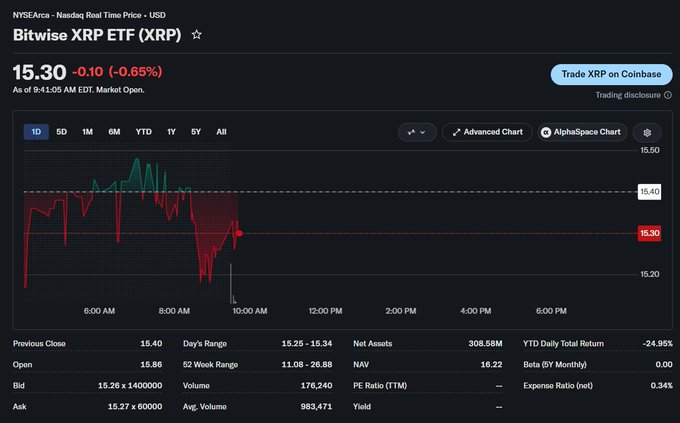Click the Net Assets value 308.58M

pos(485,344)
